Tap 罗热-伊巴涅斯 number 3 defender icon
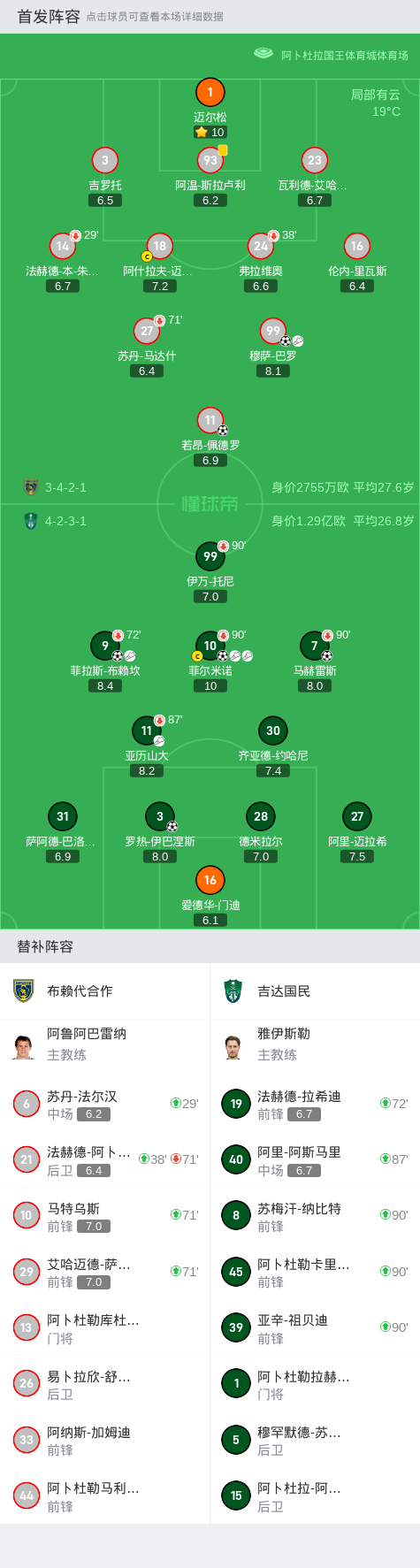Image resolution: width=420 pixels, height=1568 pixels. [x=160, y=816]
